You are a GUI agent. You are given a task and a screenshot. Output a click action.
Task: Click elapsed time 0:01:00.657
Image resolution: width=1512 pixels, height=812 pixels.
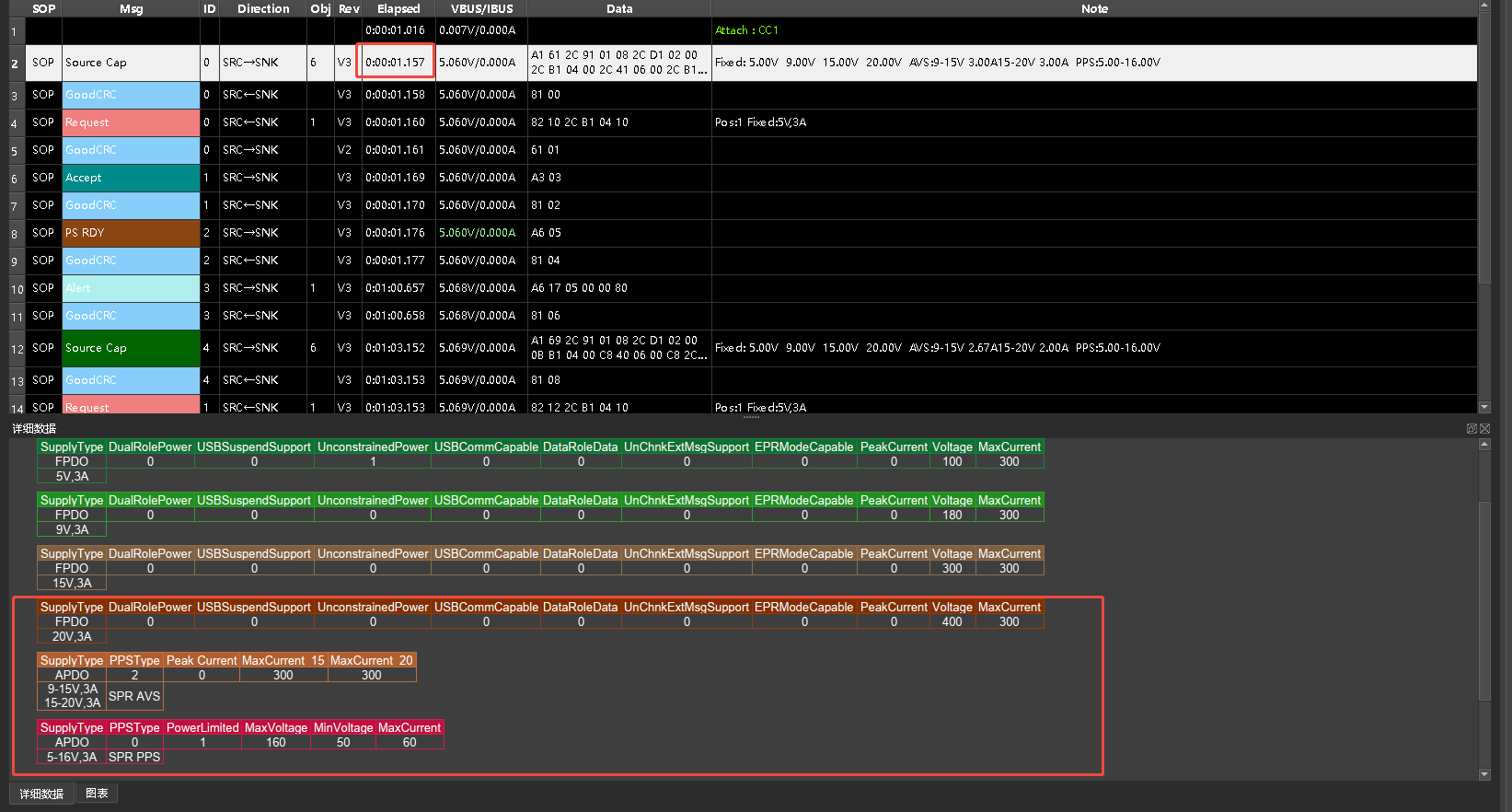tap(395, 288)
